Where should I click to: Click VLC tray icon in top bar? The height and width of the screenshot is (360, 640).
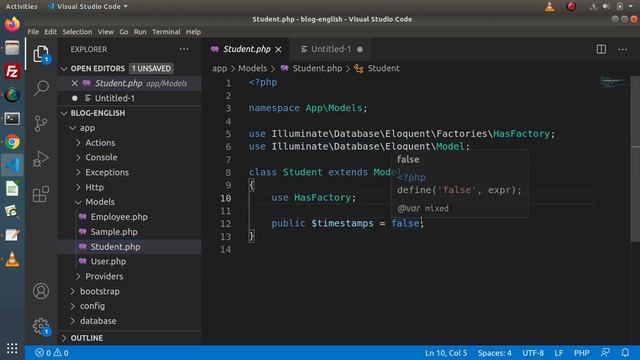[x=550, y=7]
